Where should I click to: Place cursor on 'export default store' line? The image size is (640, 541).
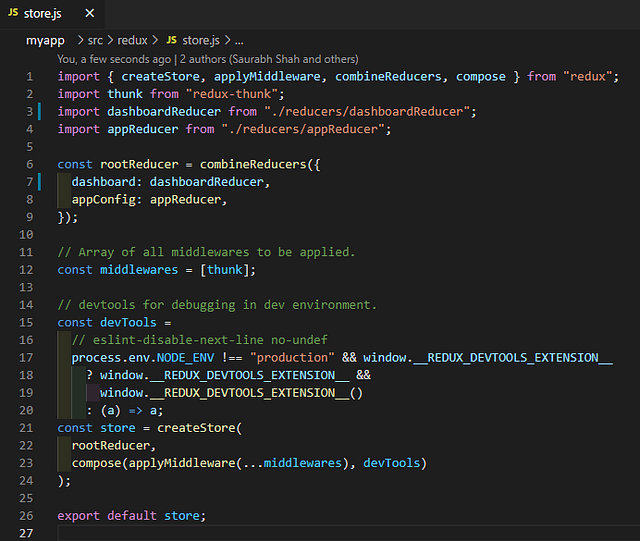pyautogui.click(x=131, y=515)
